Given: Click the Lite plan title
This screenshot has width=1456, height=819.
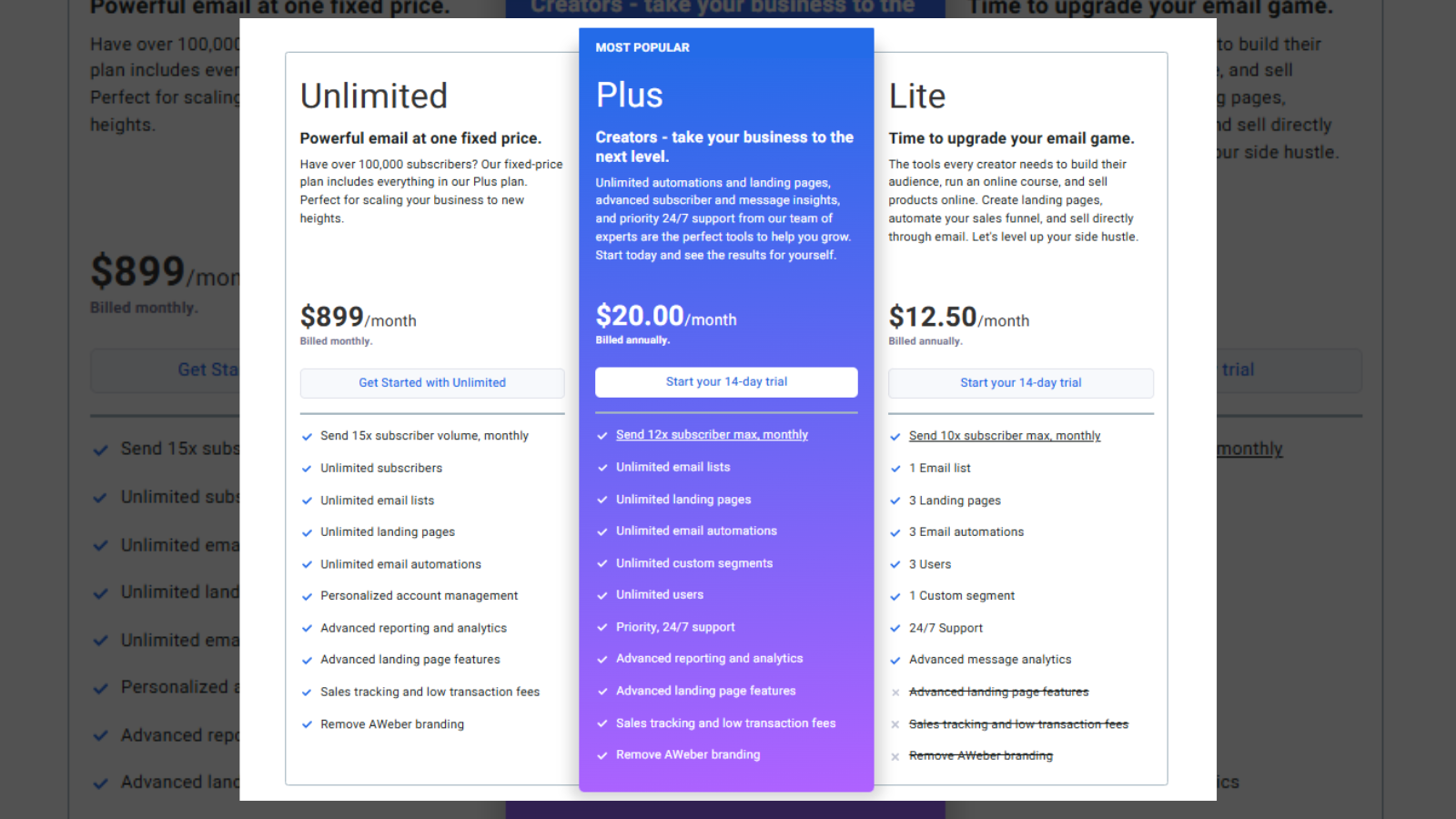Looking at the screenshot, I should [x=917, y=96].
